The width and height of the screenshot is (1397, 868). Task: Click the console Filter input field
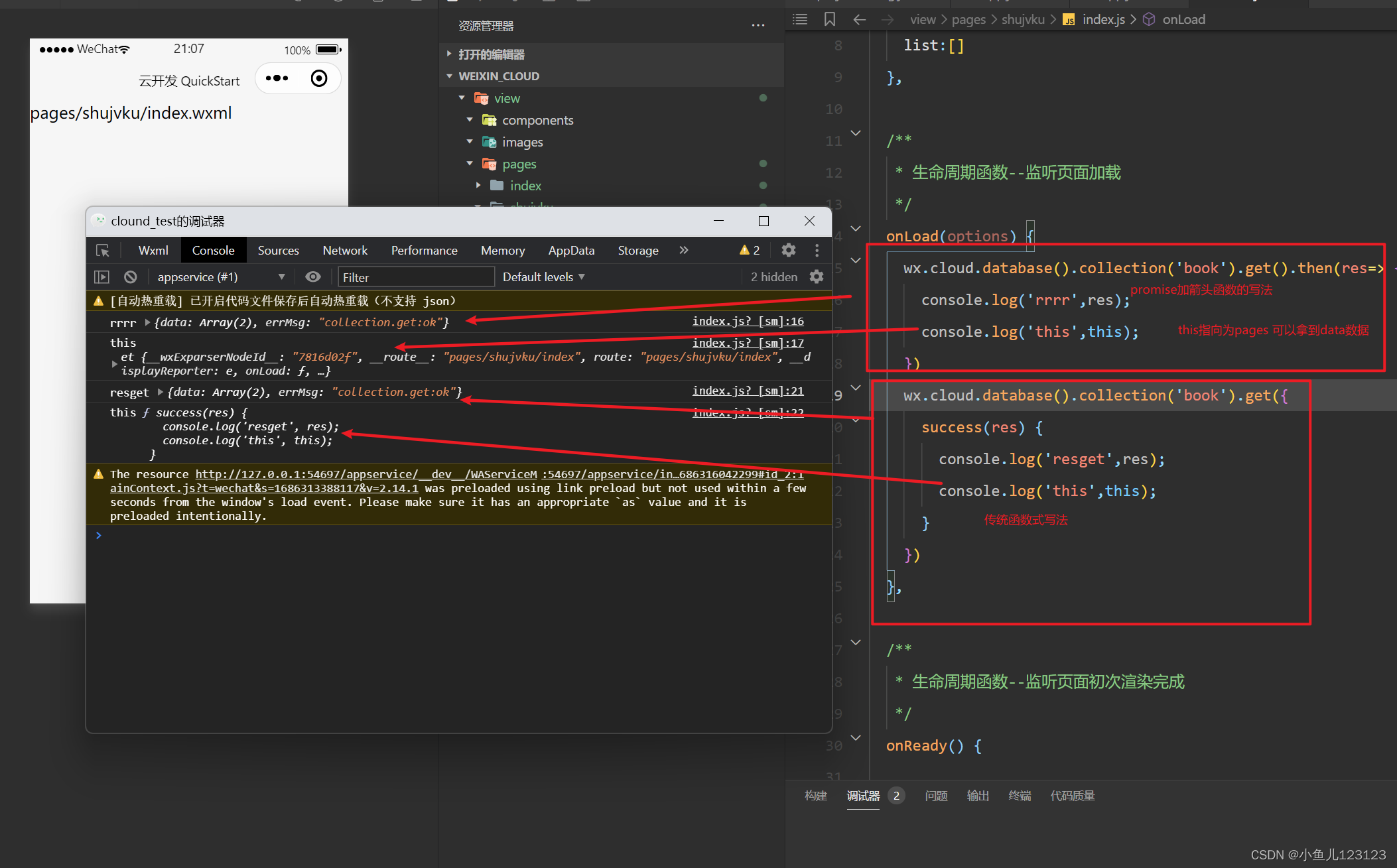(x=416, y=277)
